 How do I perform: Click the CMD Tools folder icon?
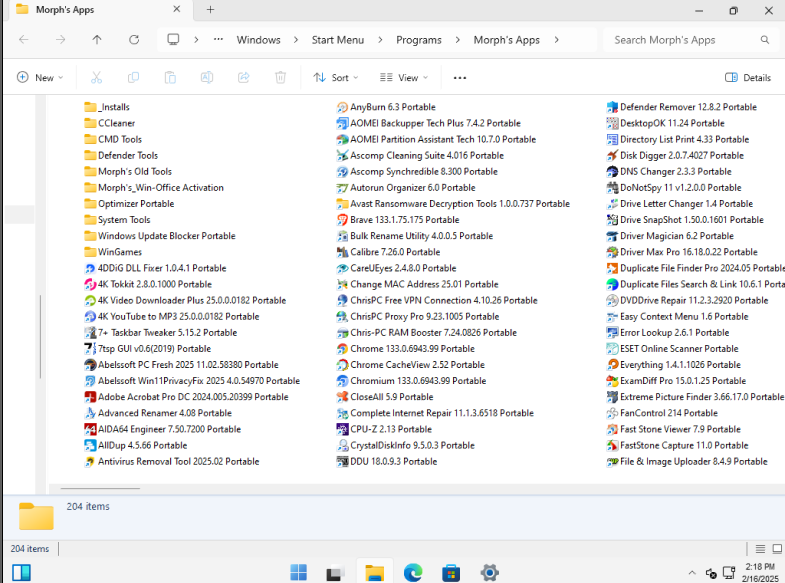click(90, 139)
